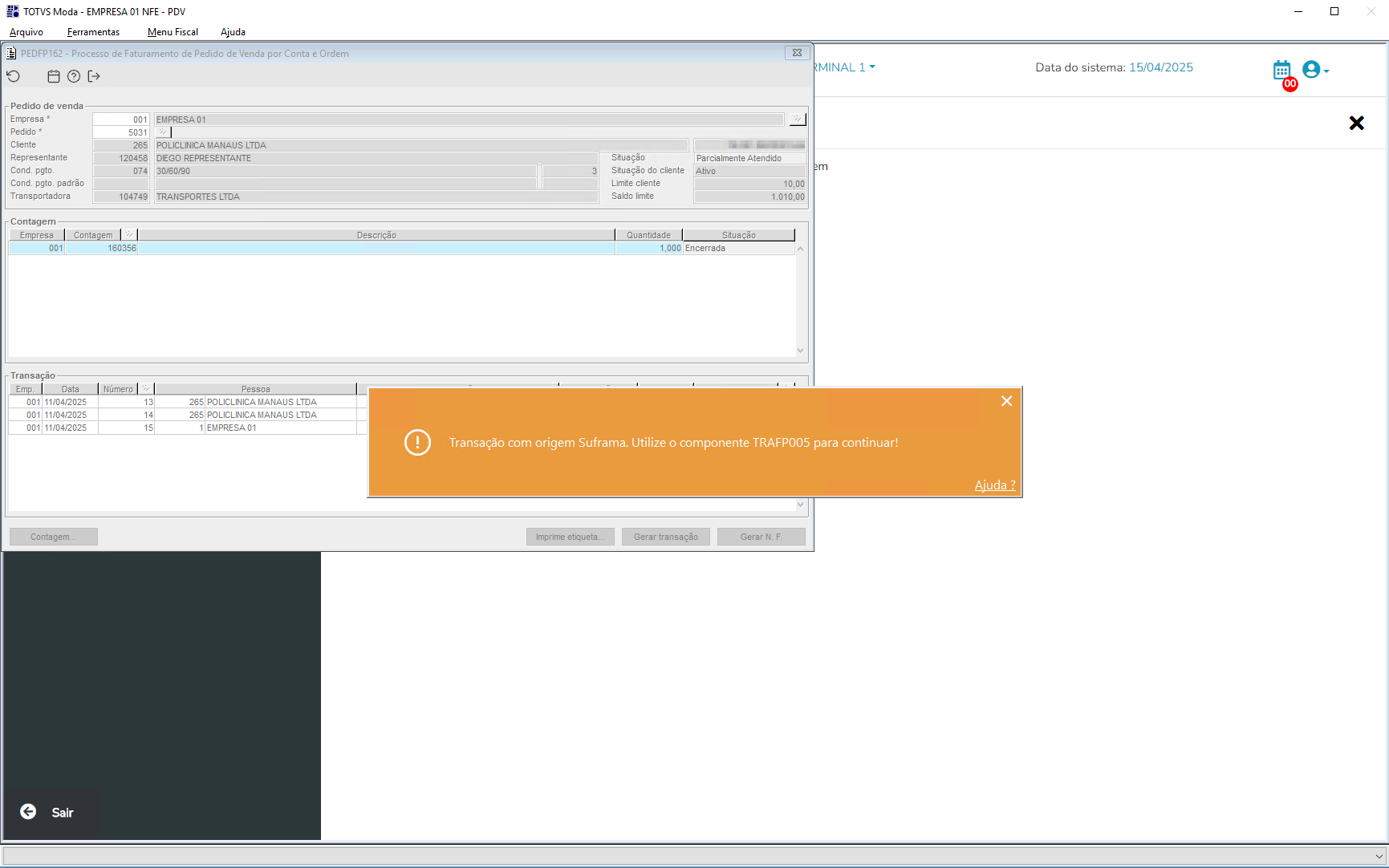Screen dimensions: 1389x868
Task: Click the Limite cliente value 10,00
Action: coord(749,184)
